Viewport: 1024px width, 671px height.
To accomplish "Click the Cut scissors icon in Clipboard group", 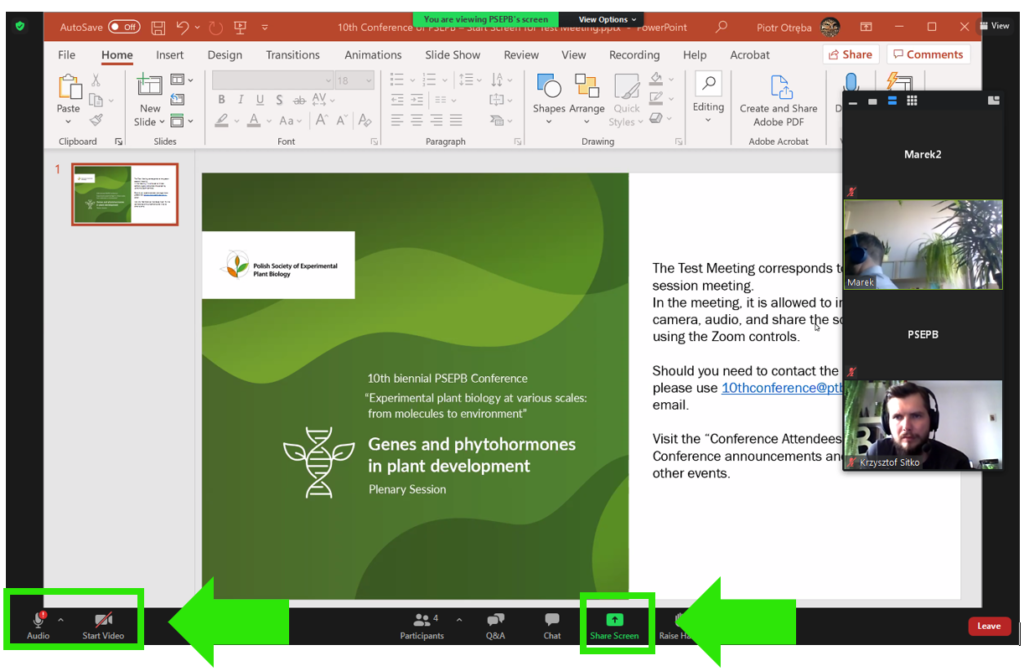I will [x=96, y=80].
